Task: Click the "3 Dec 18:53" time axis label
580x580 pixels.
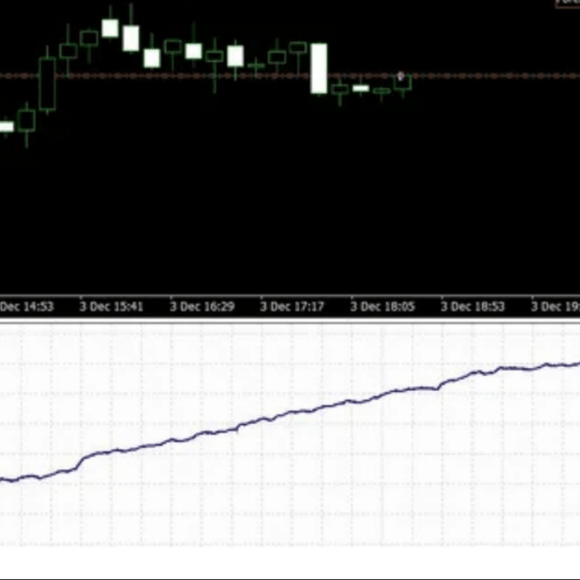Action: pos(473,307)
